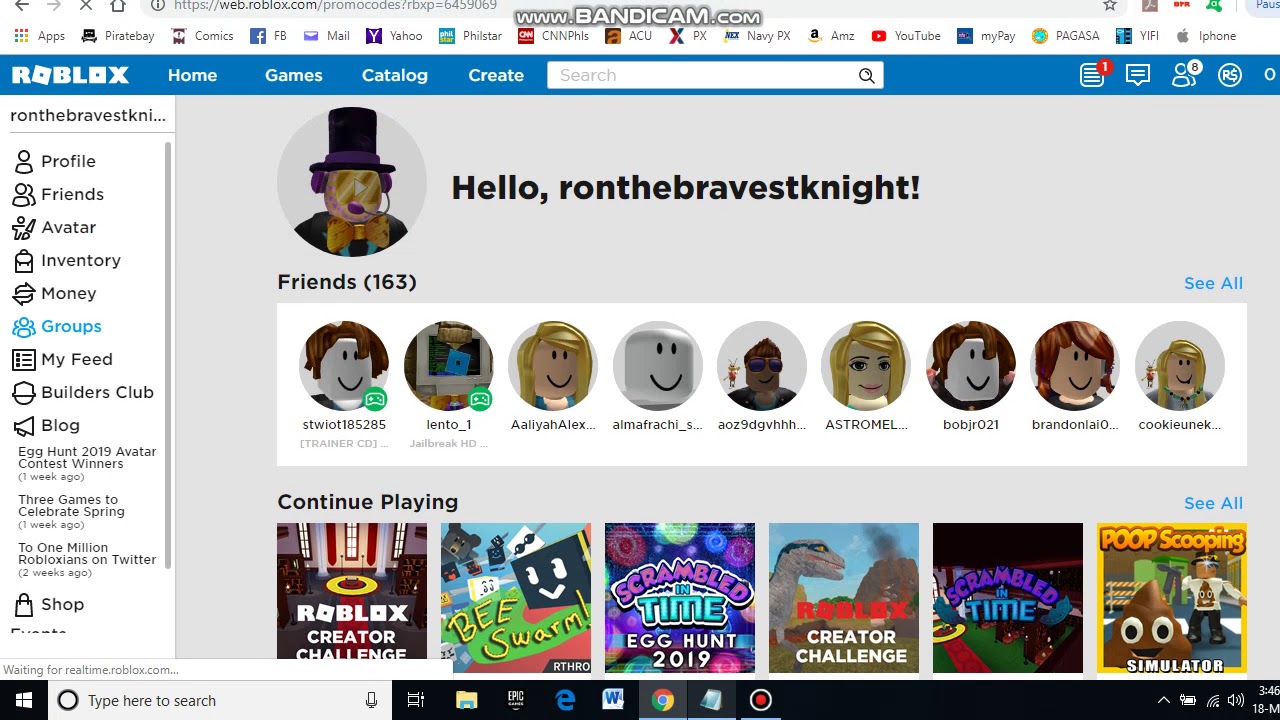1280x720 pixels.
Task: Open the Windows Start menu
Action: 24,700
